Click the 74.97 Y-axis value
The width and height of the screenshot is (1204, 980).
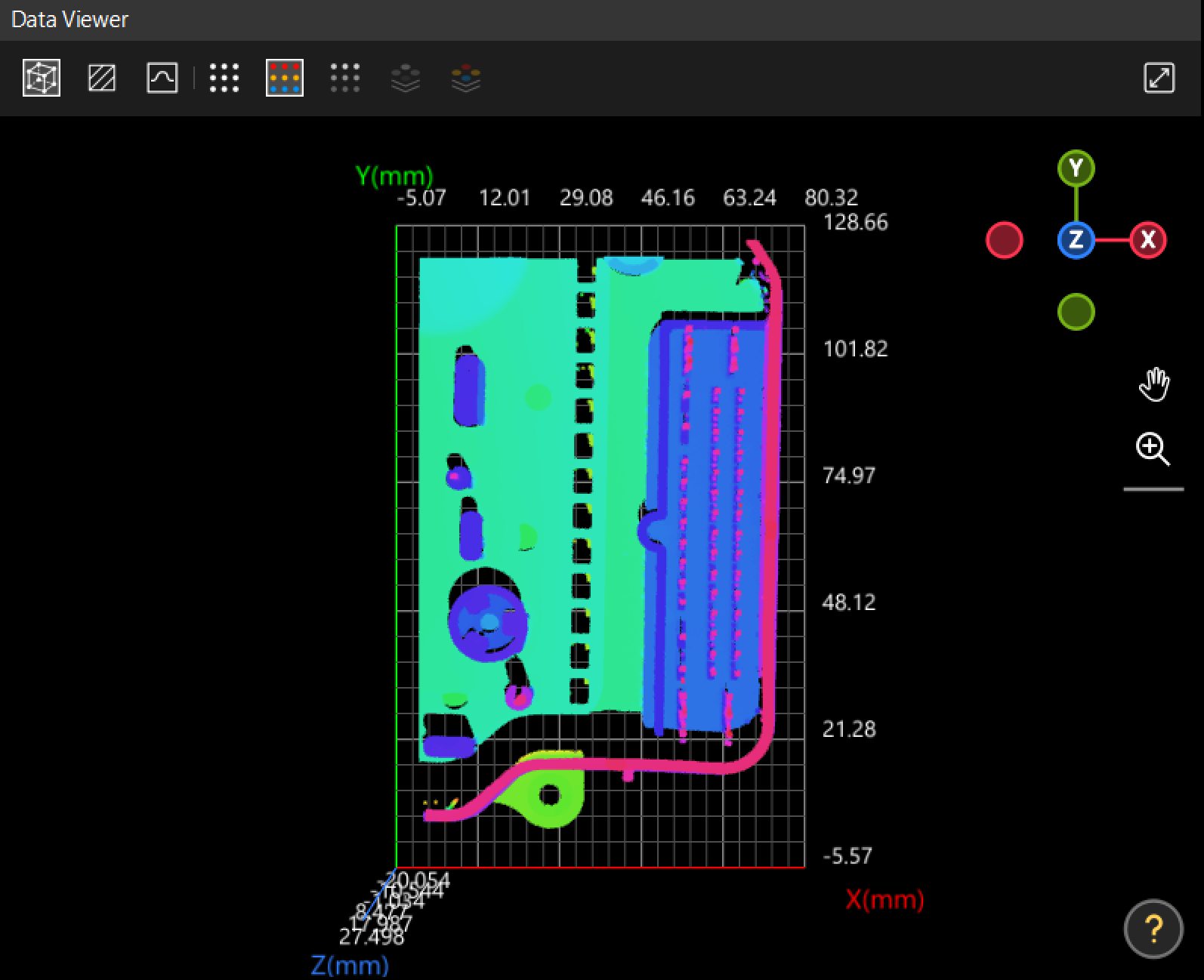click(x=849, y=476)
